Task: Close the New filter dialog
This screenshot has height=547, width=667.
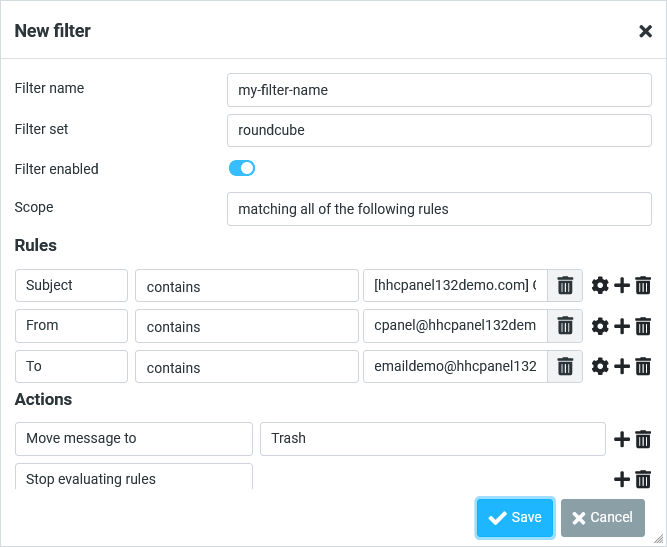Action: [x=645, y=31]
